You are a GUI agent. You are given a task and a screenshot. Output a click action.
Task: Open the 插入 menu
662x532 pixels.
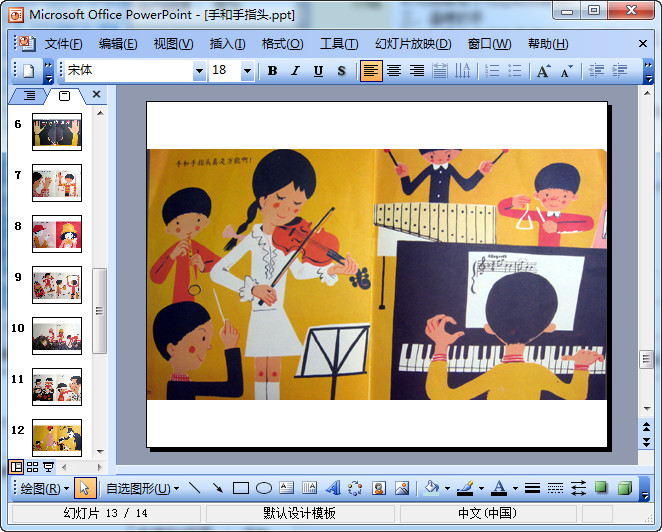[227, 44]
